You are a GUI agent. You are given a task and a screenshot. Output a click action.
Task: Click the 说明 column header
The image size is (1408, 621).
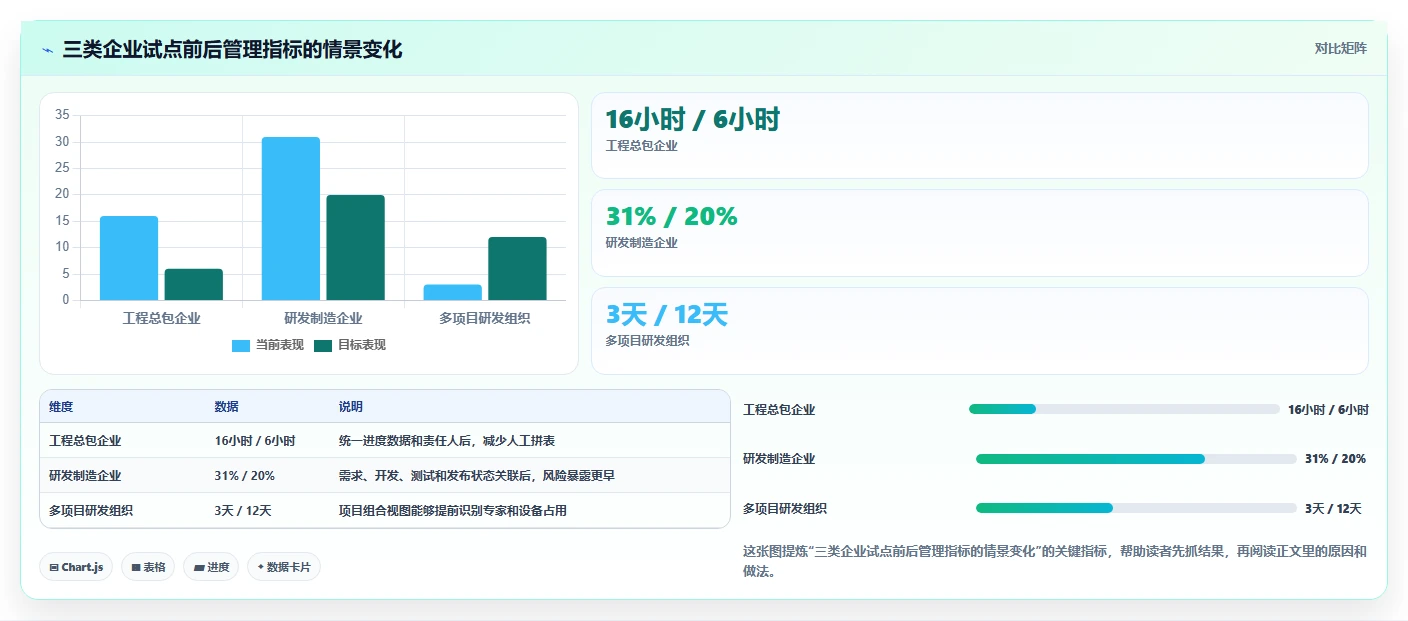point(351,407)
